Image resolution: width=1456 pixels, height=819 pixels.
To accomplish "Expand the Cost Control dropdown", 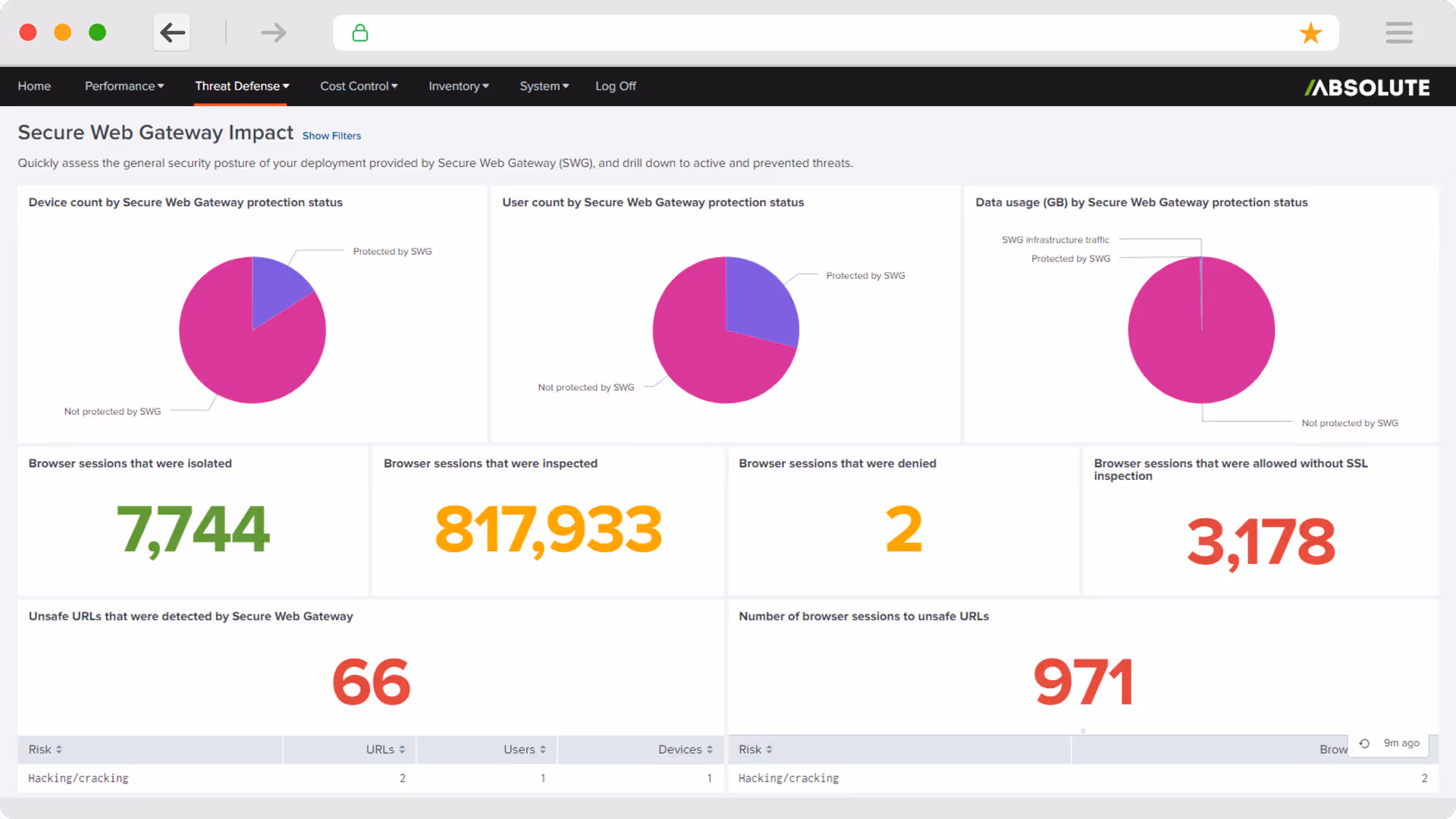I will point(359,86).
